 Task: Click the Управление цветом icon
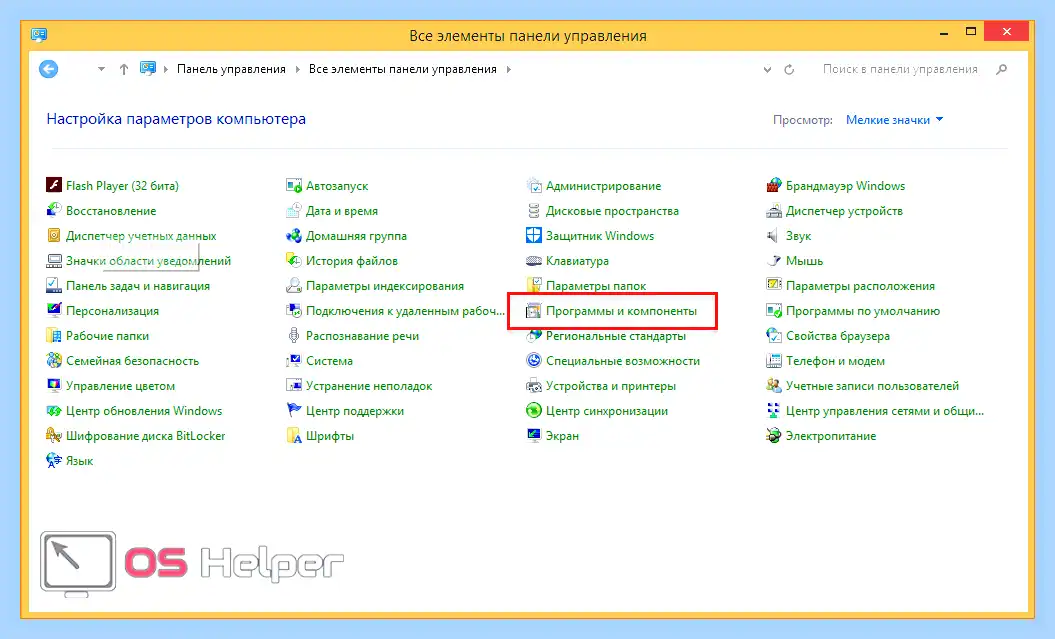click(x=54, y=385)
